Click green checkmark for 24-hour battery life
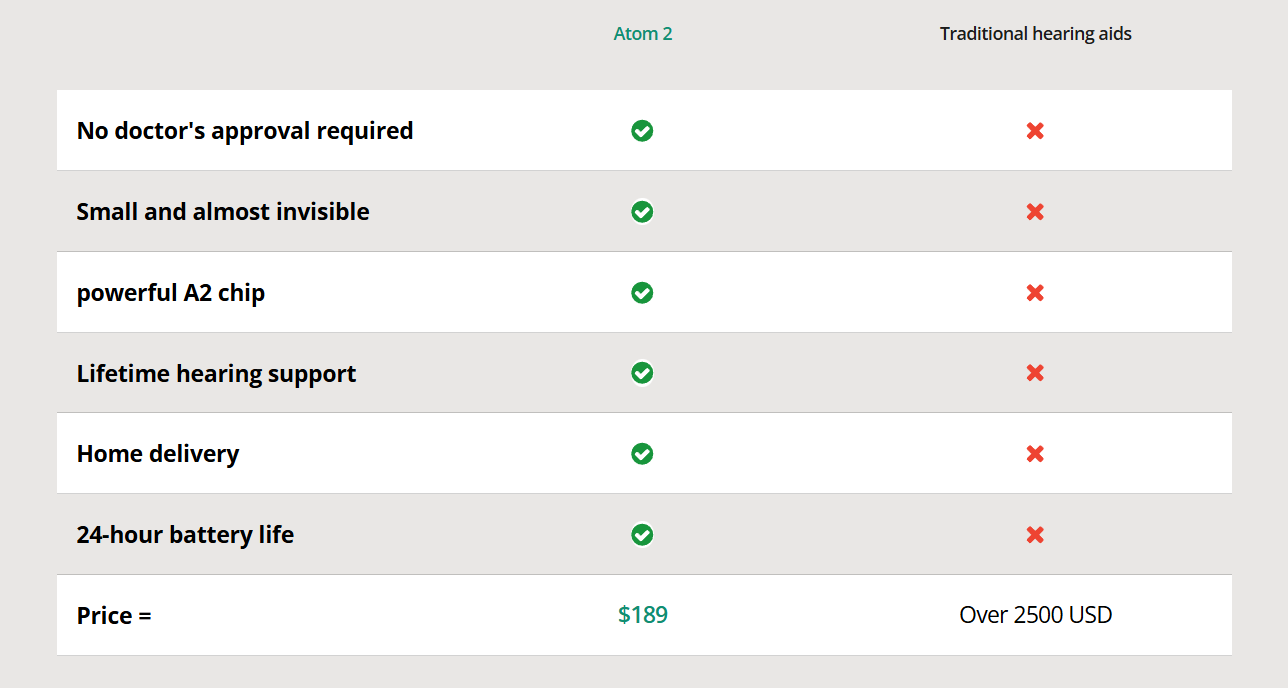 coord(642,535)
